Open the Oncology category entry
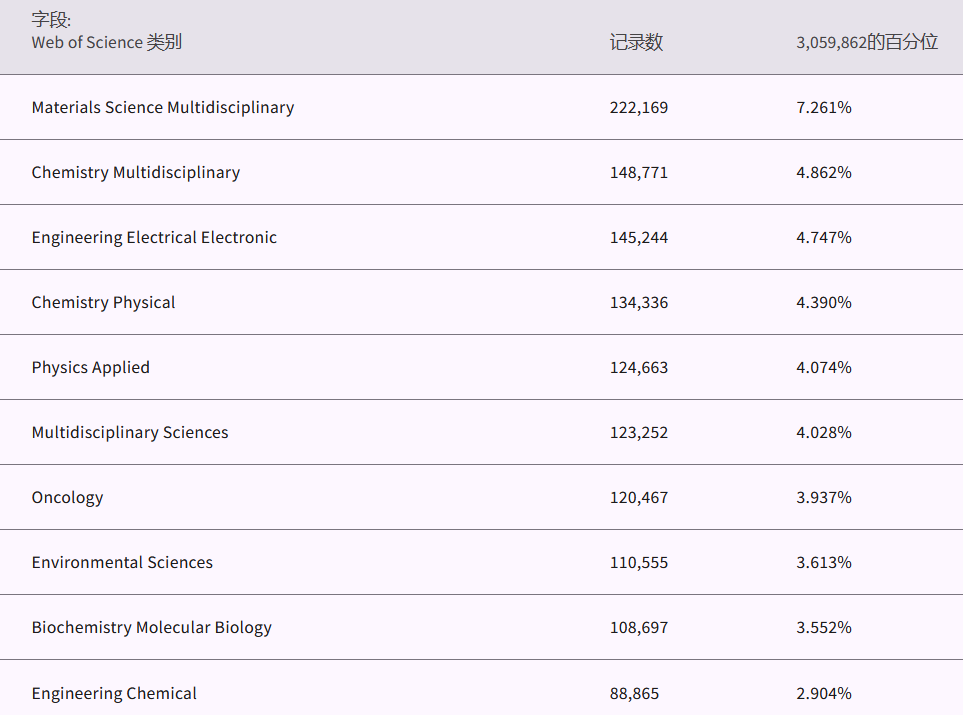Screen dimensions: 963x715 [x=67, y=497]
